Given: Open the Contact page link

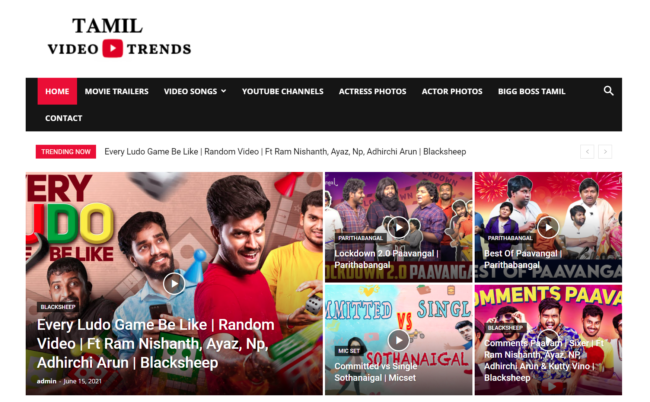Looking at the screenshot, I should click(63, 118).
